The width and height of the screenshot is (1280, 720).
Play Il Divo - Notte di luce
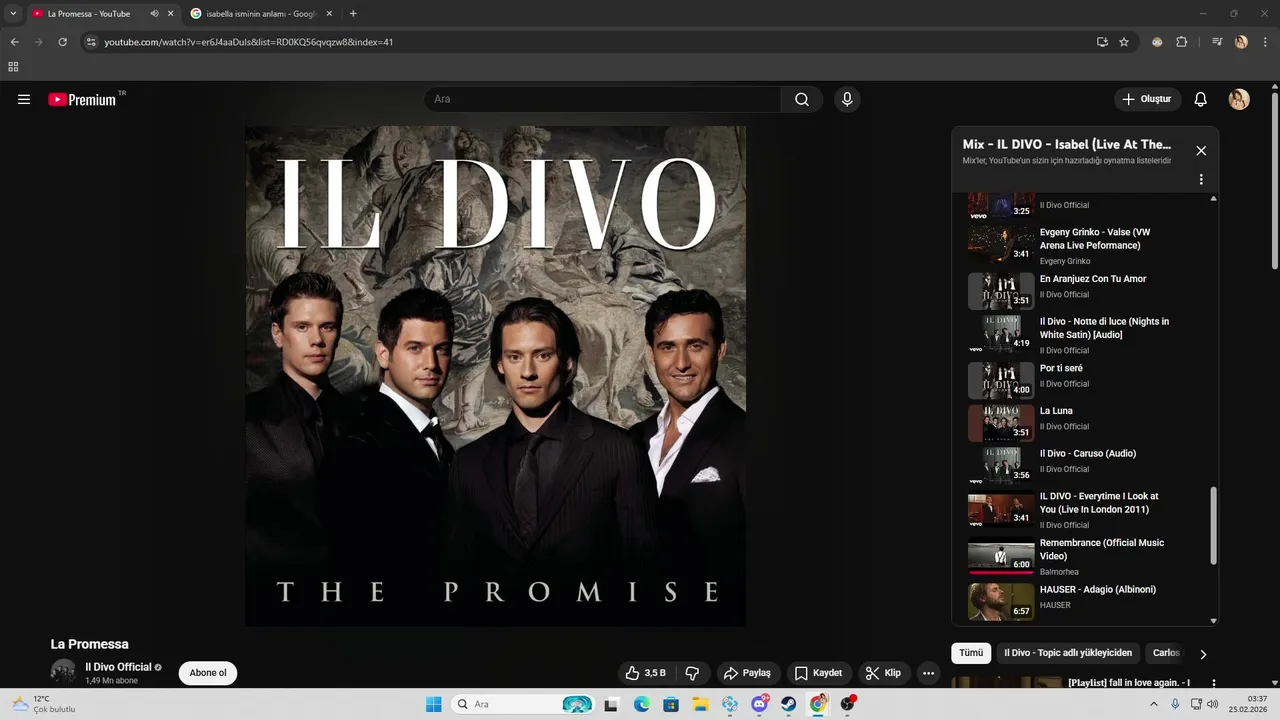1084,334
